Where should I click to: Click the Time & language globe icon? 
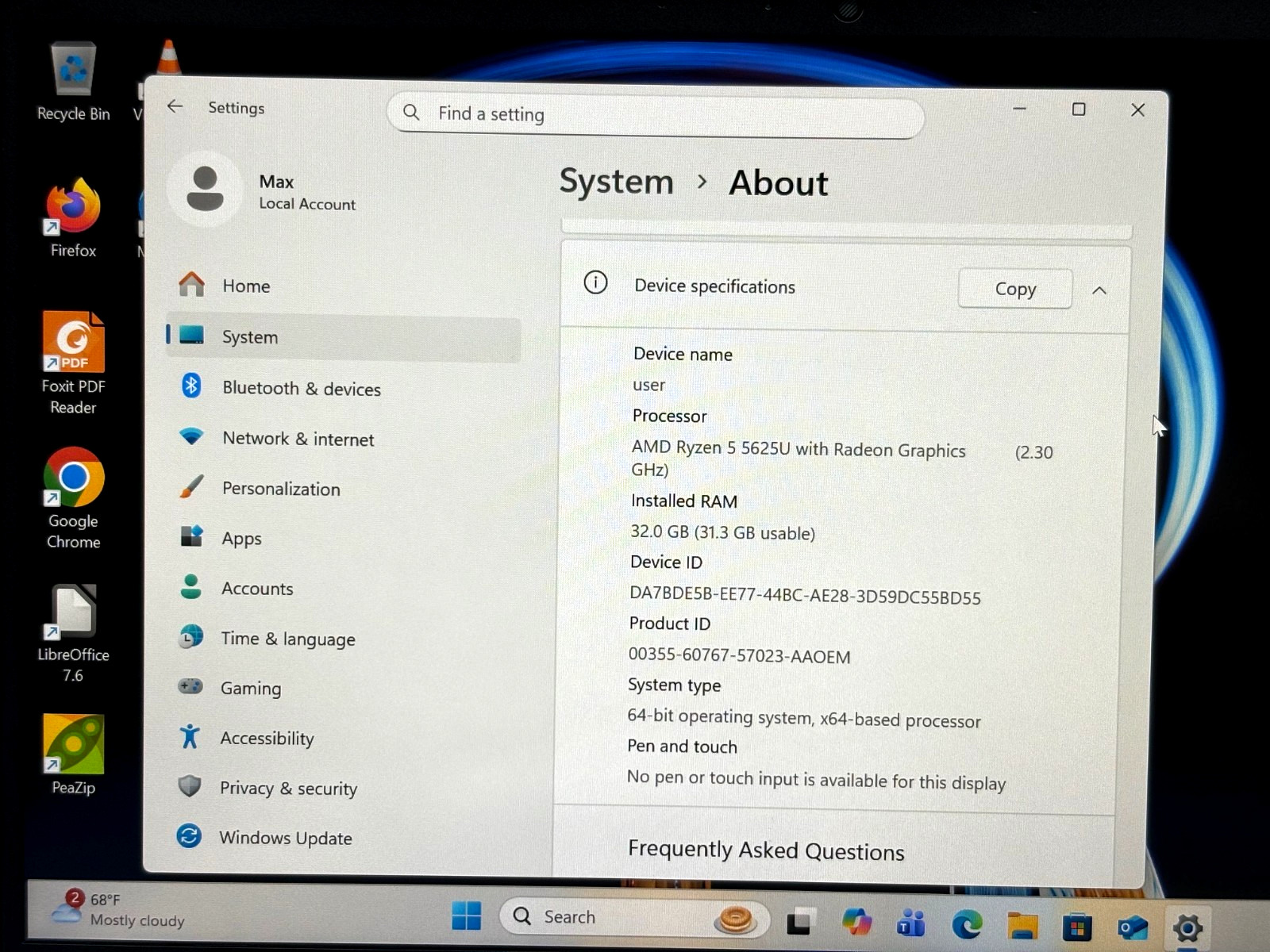point(190,636)
